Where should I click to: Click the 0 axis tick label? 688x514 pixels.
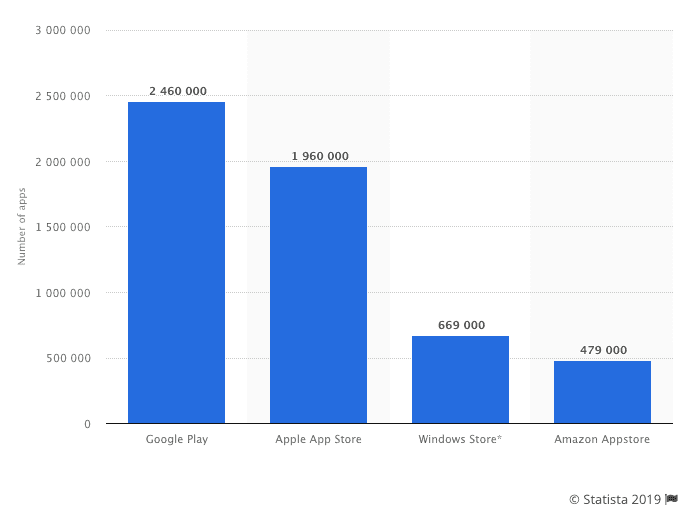pos(88,424)
